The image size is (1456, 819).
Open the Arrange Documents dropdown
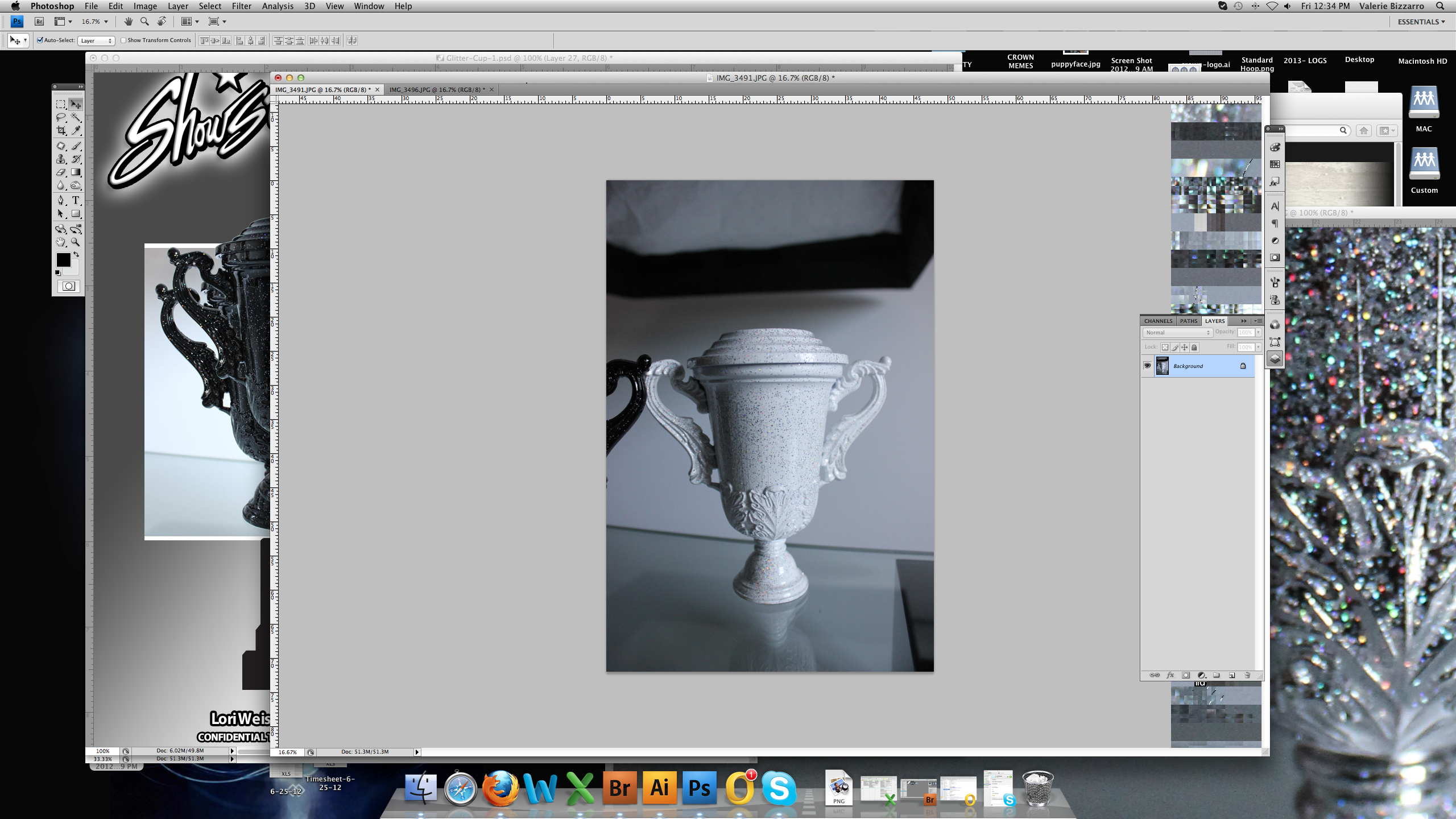(x=190, y=22)
